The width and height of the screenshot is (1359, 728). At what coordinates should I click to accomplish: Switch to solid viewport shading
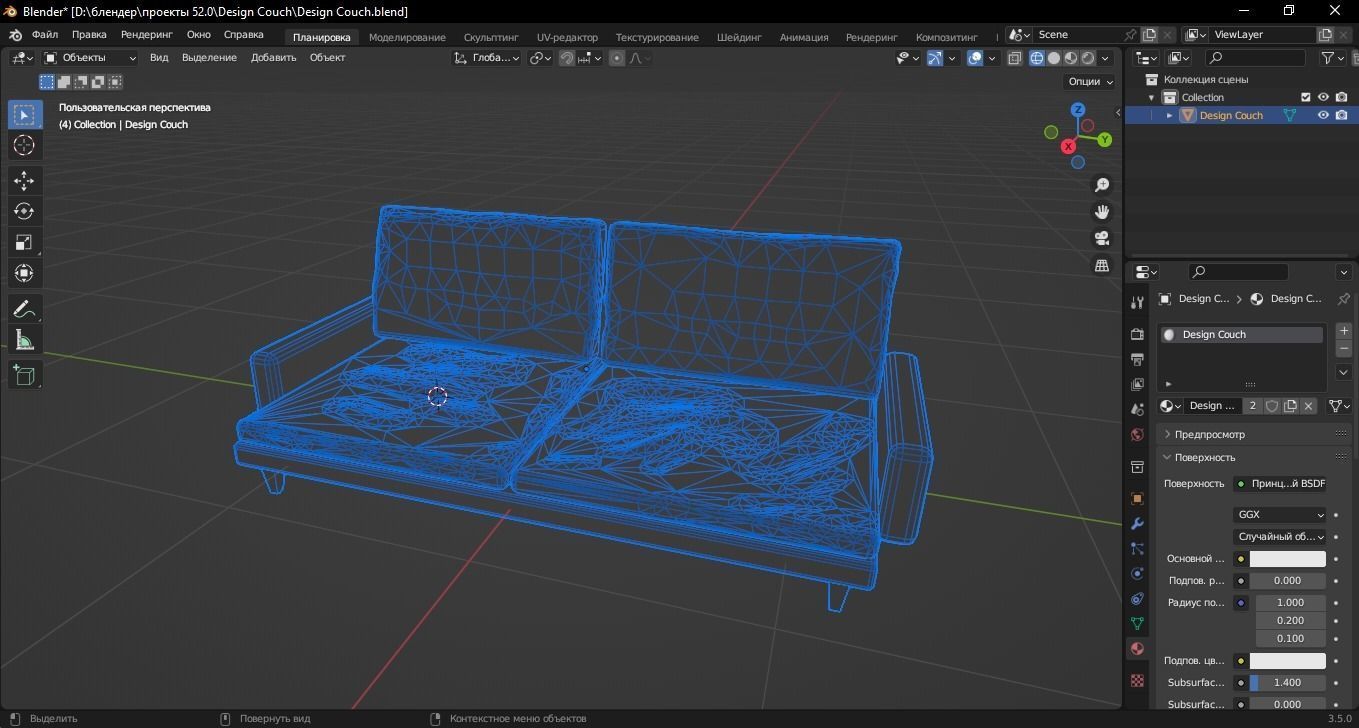[x=1053, y=58]
